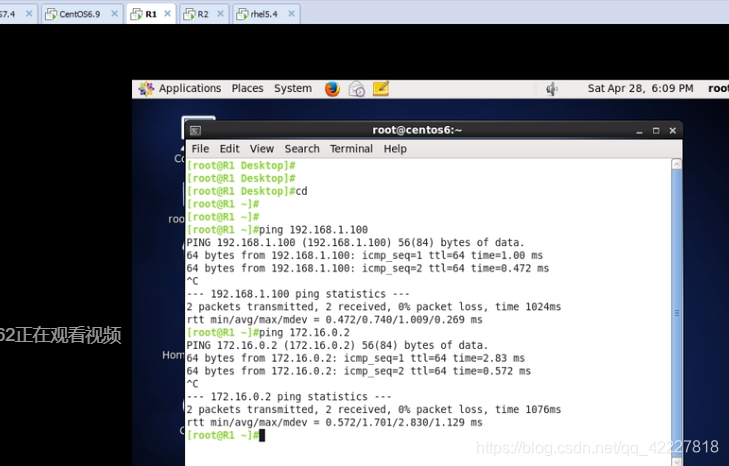Open the terminal Edit menu
Viewport: 729px width, 466px height.
pos(230,149)
